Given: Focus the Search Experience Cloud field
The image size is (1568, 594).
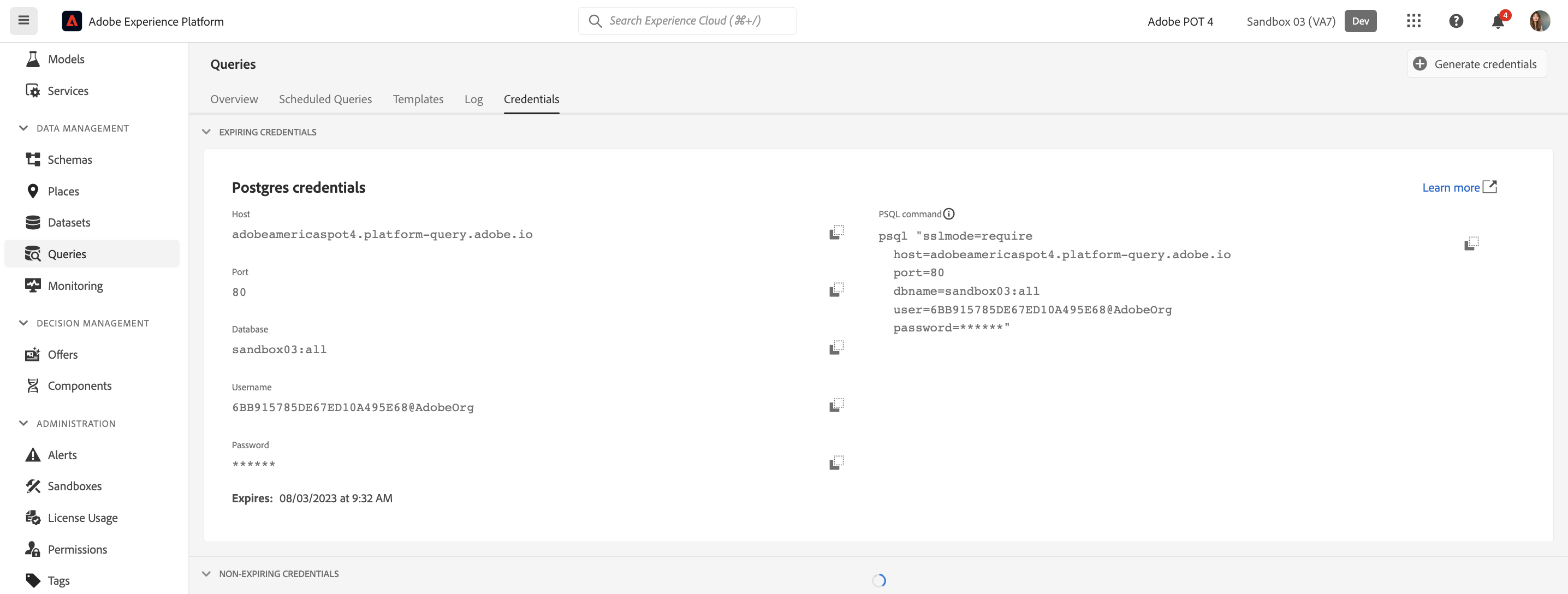Looking at the screenshot, I should 687,21.
